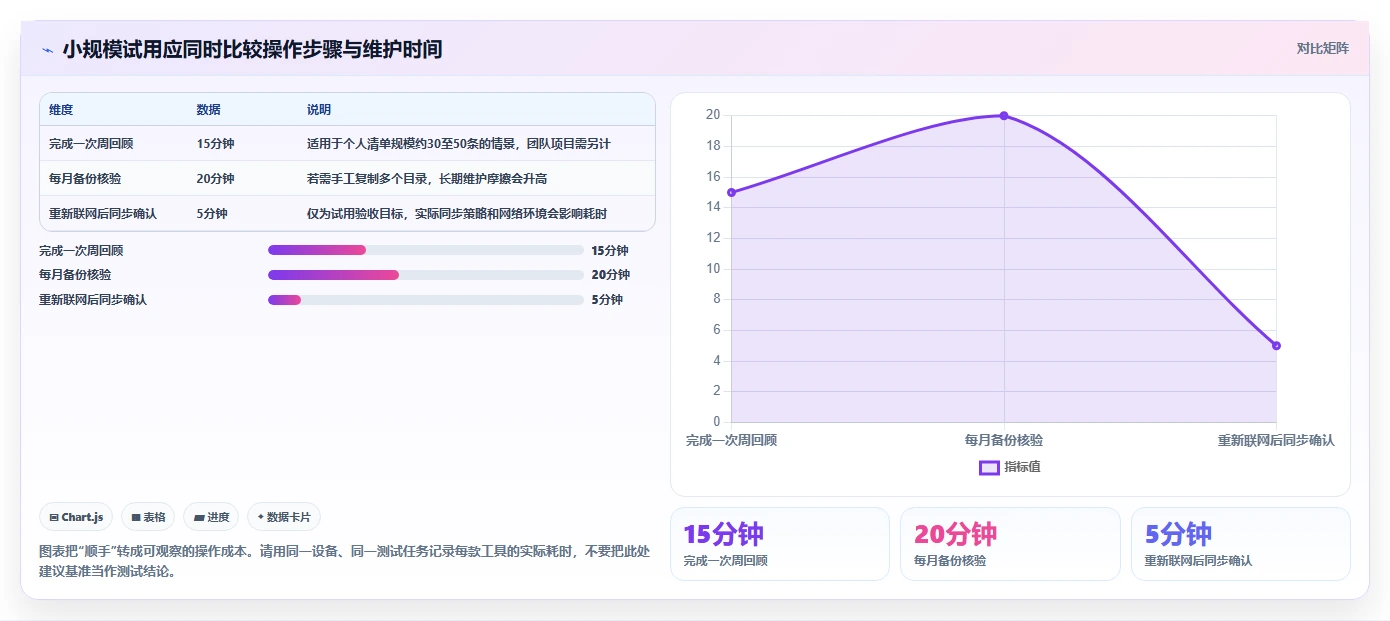Click table cell 15分钟
Image resolution: width=1390 pixels, height=621 pixels.
point(216,144)
